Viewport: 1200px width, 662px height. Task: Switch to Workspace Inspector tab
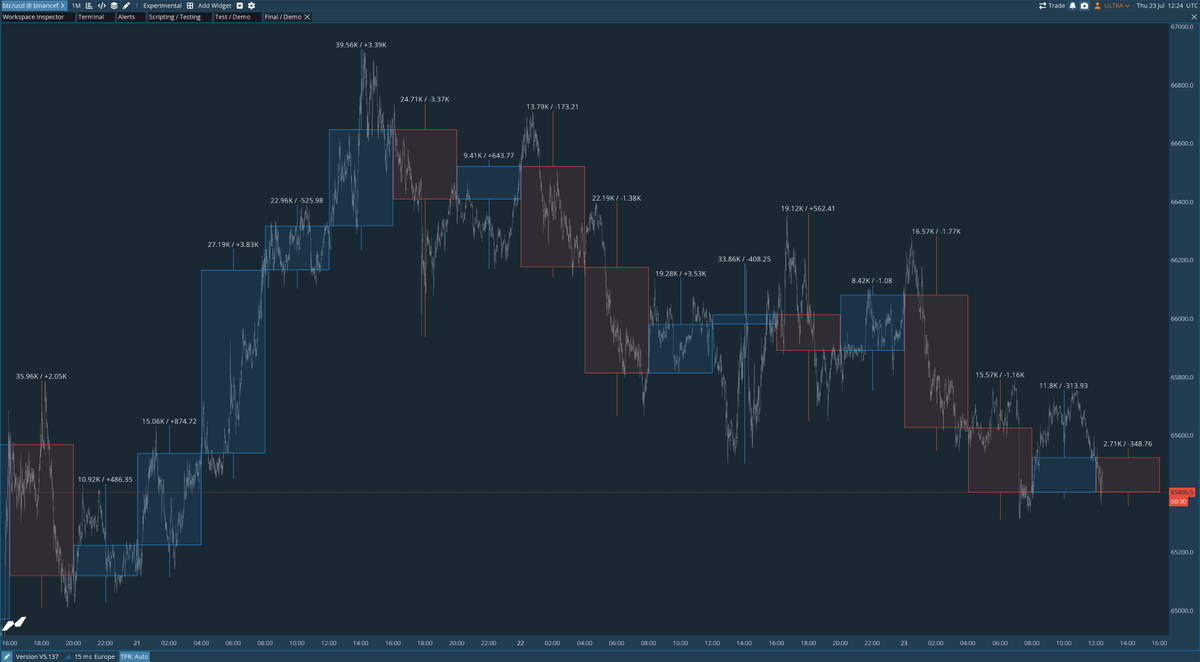[38, 17]
